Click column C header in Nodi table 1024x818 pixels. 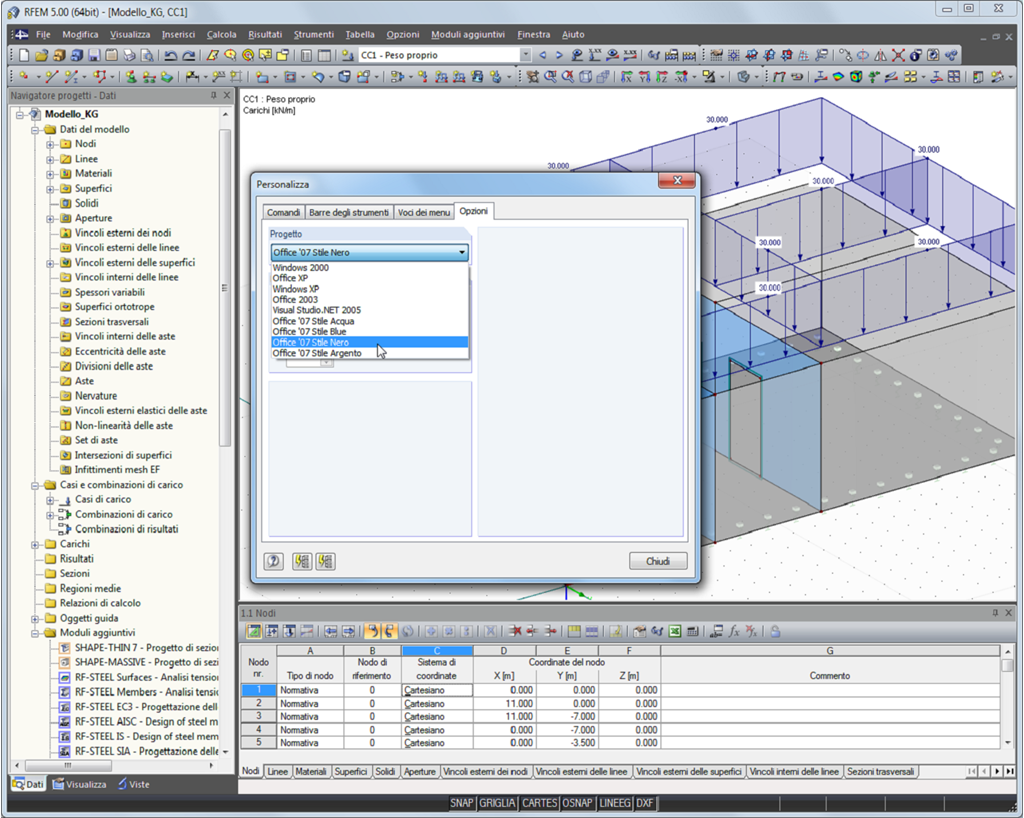pyautogui.click(x=437, y=651)
